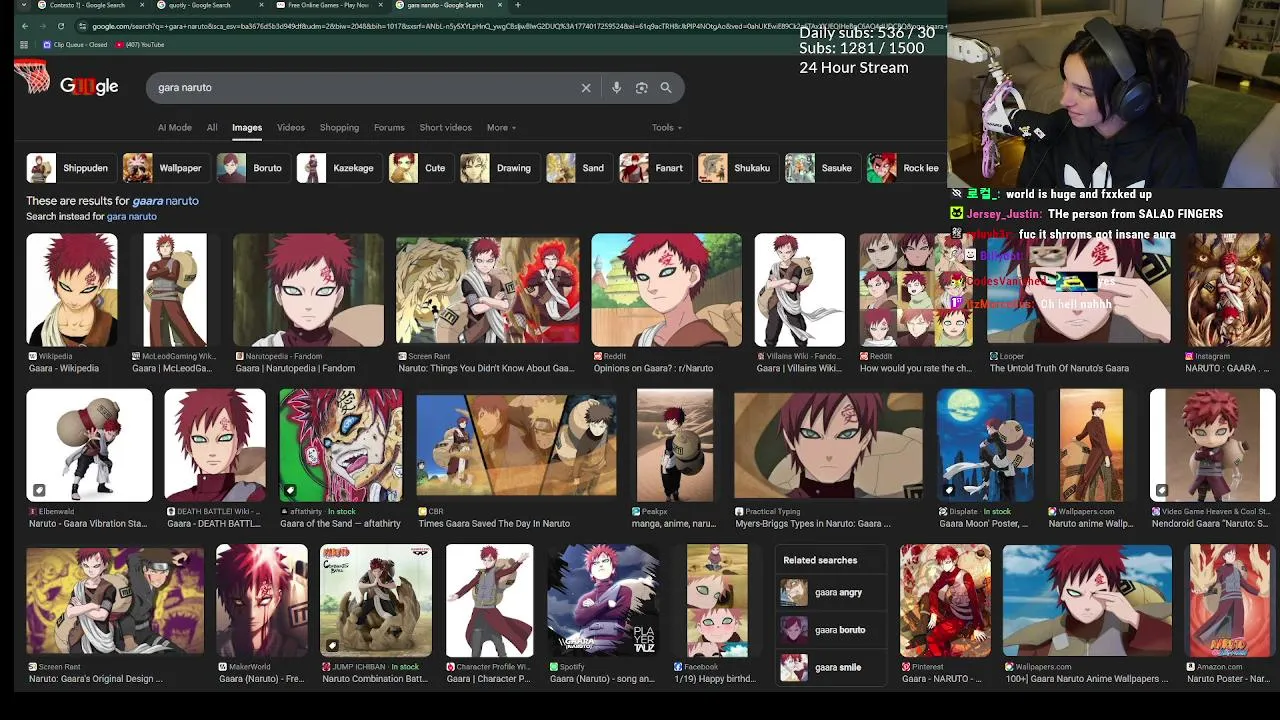The width and height of the screenshot is (1280, 720).
Task: Open the (407) YouTube bookmark
Action: tap(140, 45)
